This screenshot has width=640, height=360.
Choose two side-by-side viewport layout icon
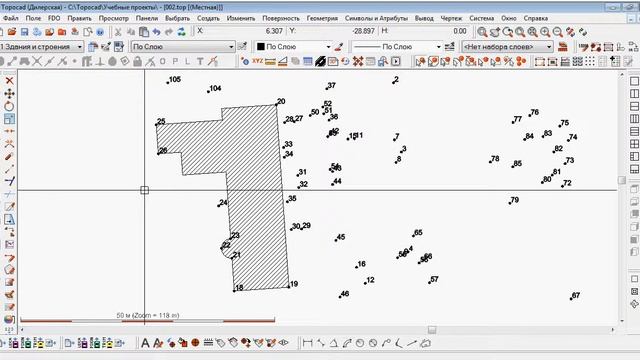point(634,93)
